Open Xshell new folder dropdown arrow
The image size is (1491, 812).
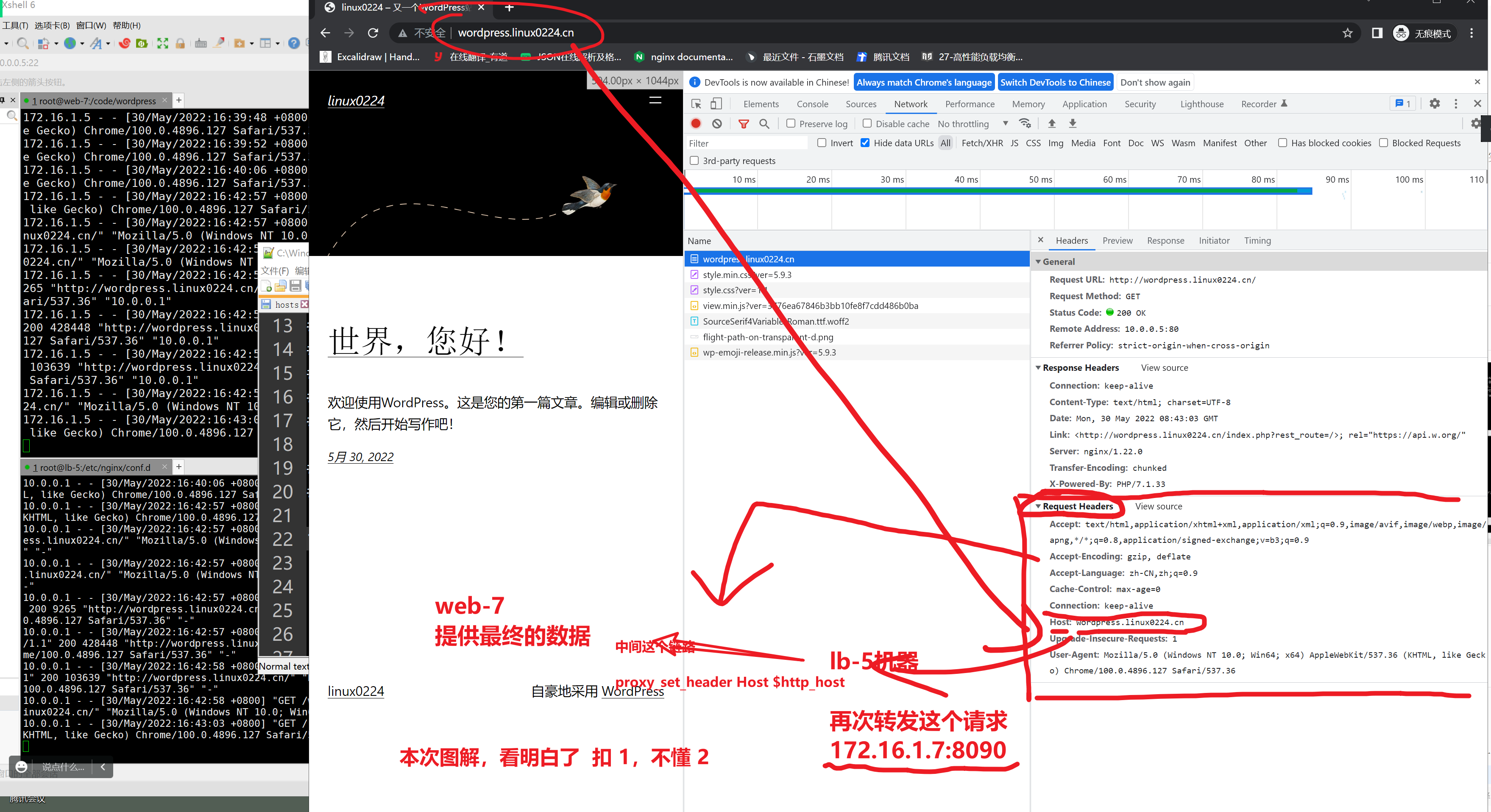[x=252, y=43]
